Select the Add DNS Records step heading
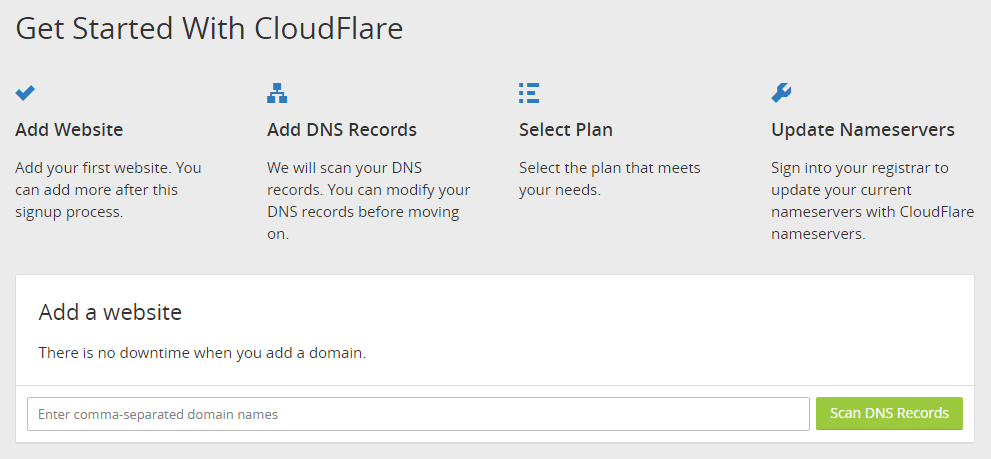Viewport: 991px width, 459px height. click(342, 130)
